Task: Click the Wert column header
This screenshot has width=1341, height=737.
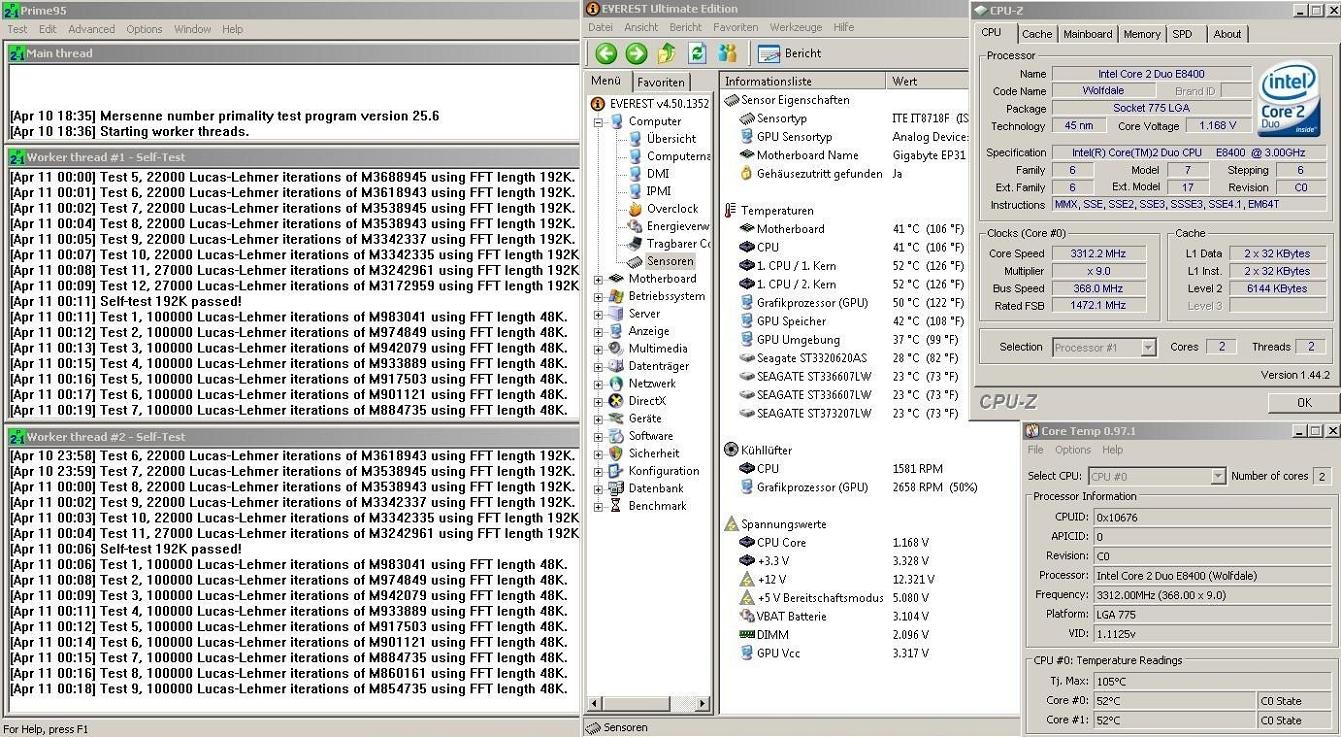Action: [x=927, y=81]
